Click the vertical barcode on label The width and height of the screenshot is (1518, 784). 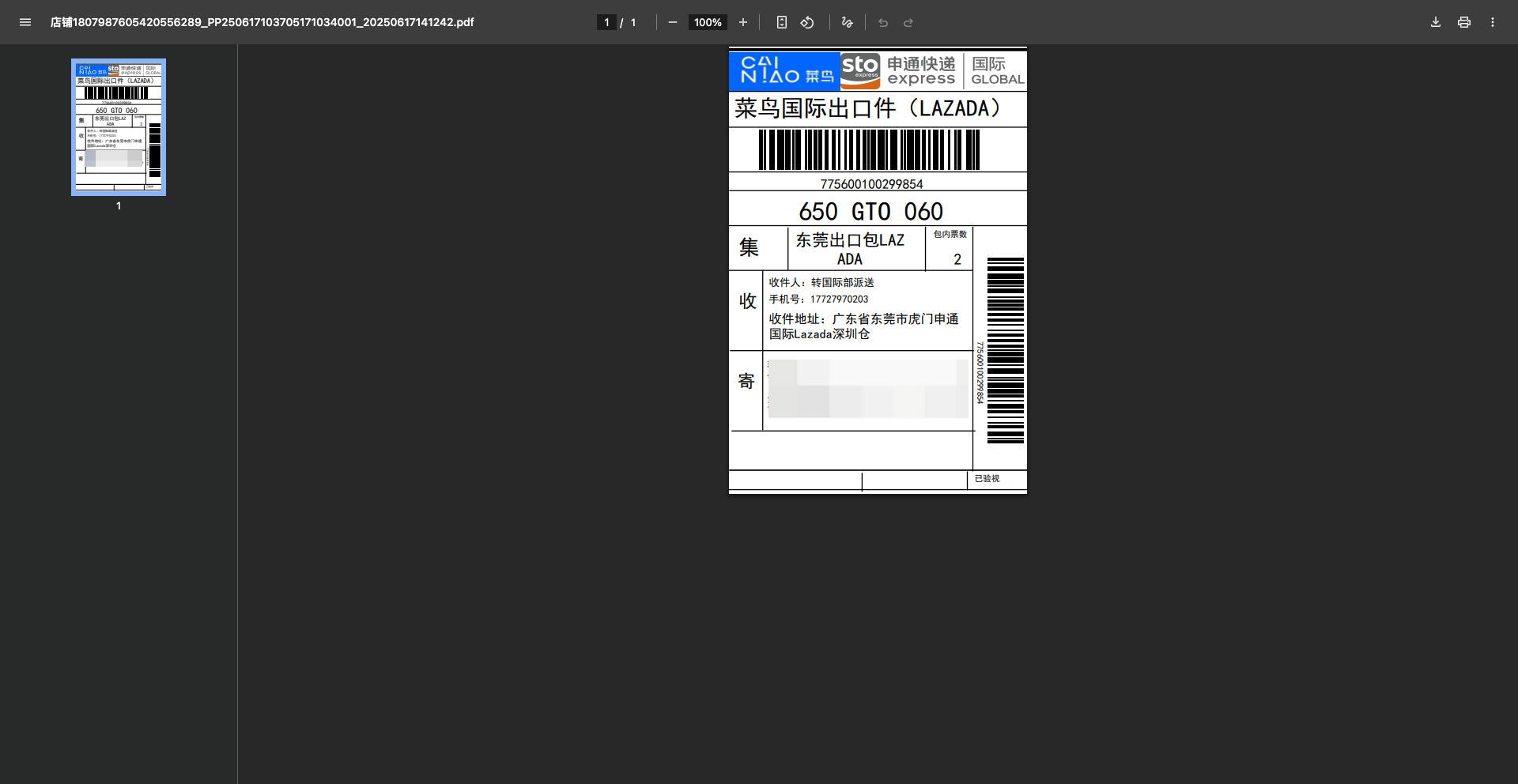pos(1006,350)
